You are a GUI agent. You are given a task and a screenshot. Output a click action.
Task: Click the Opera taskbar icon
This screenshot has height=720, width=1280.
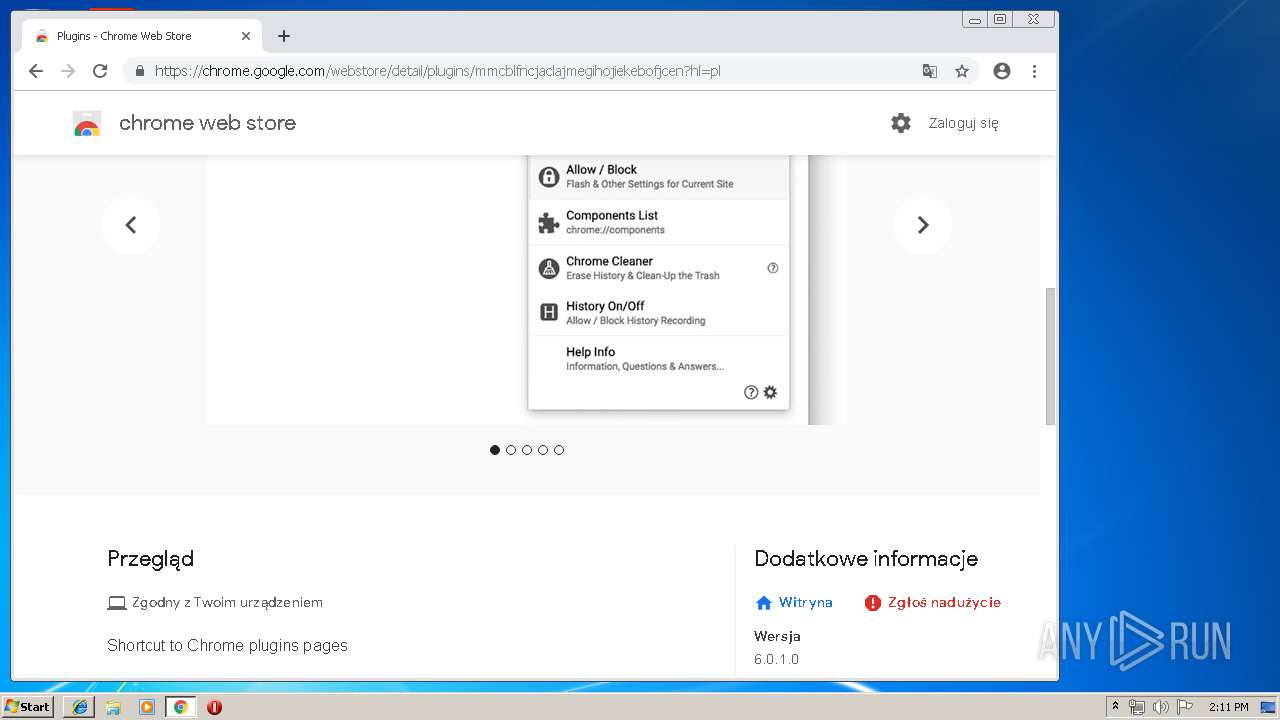point(214,707)
